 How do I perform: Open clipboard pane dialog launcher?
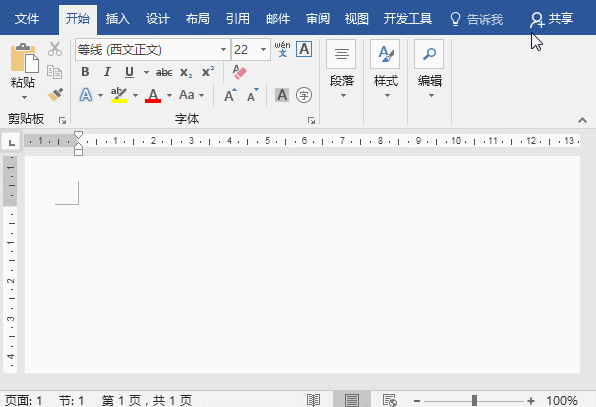[62, 121]
